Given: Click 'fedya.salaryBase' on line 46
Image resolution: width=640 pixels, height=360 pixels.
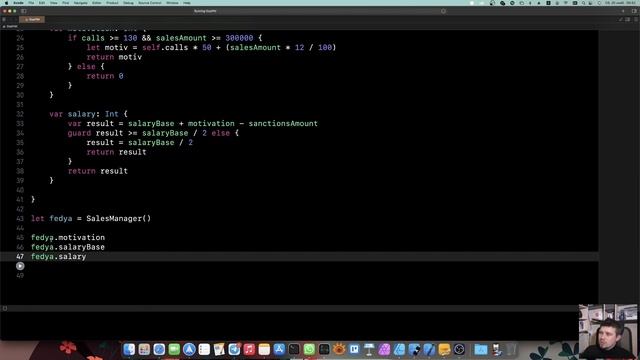Looking at the screenshot, I should coord(68,247).
